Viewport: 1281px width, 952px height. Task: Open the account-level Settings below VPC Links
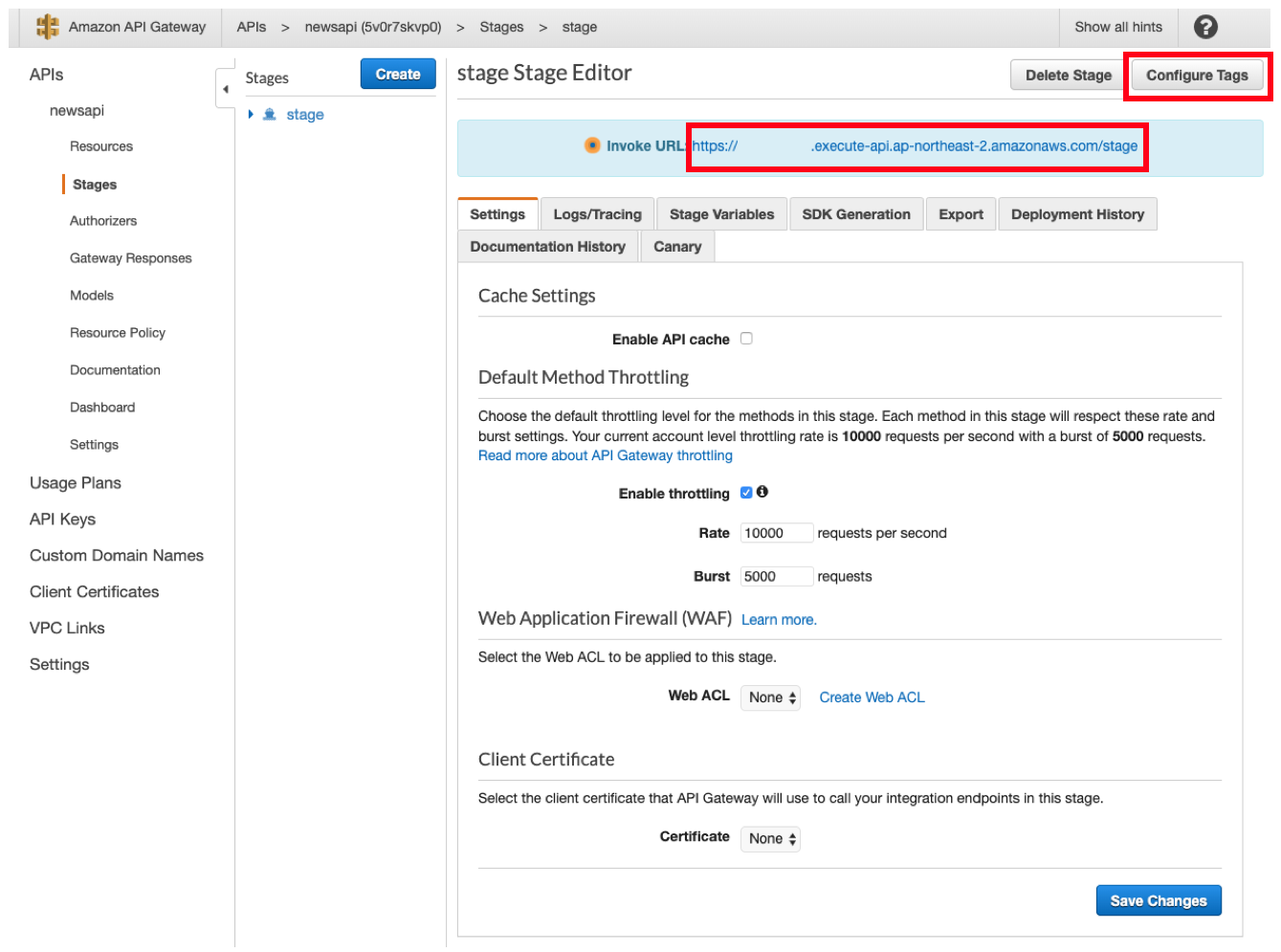59,665
